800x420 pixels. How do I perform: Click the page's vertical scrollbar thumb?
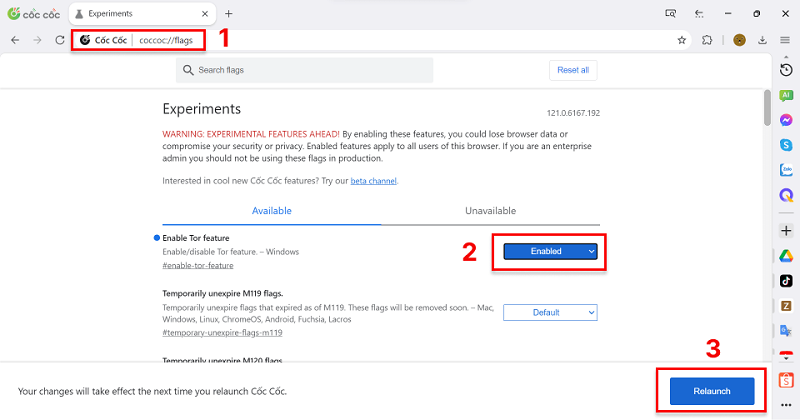click(767, 108)
